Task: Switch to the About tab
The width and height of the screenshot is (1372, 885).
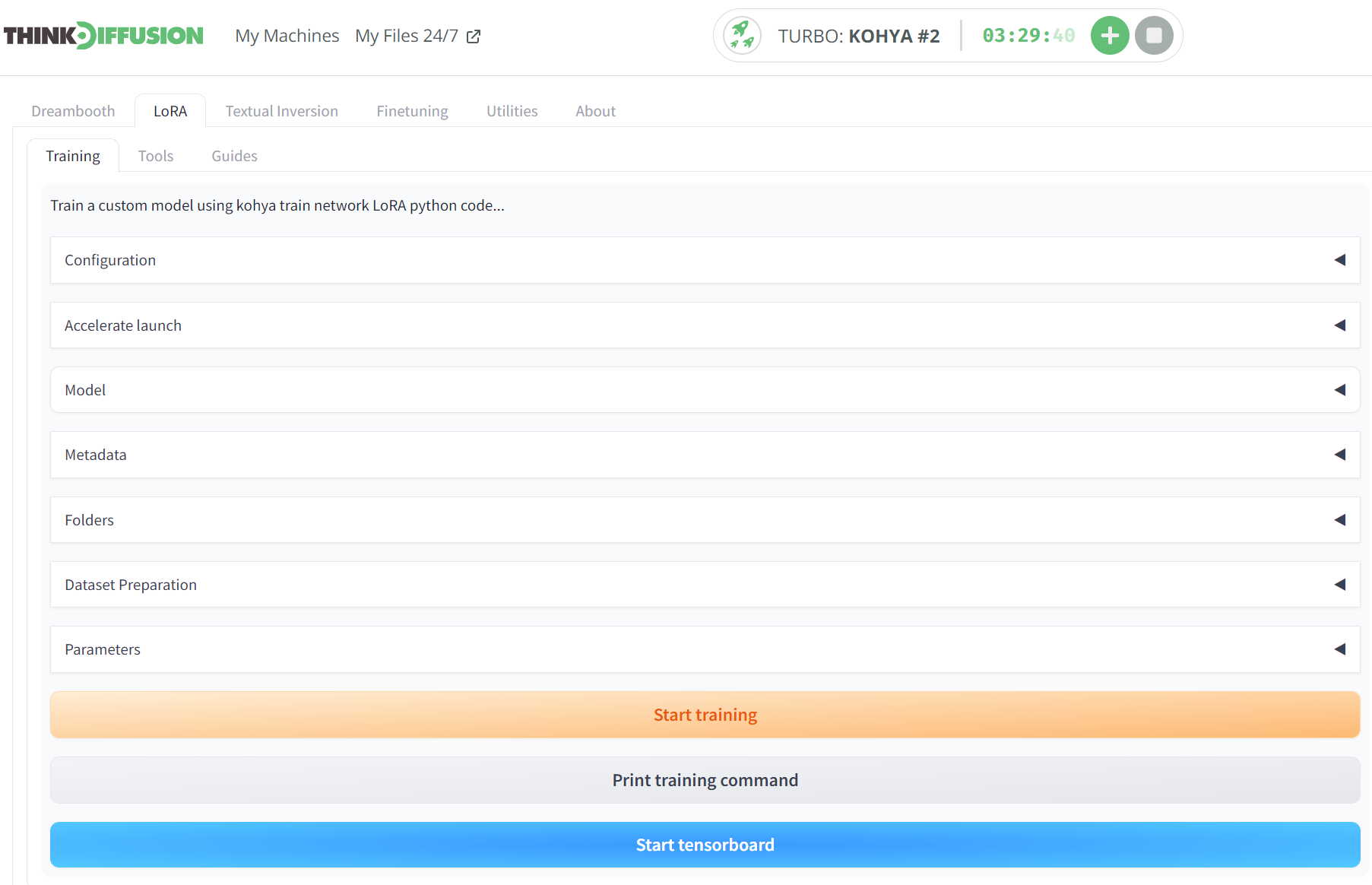Action: tap(596, 111)
